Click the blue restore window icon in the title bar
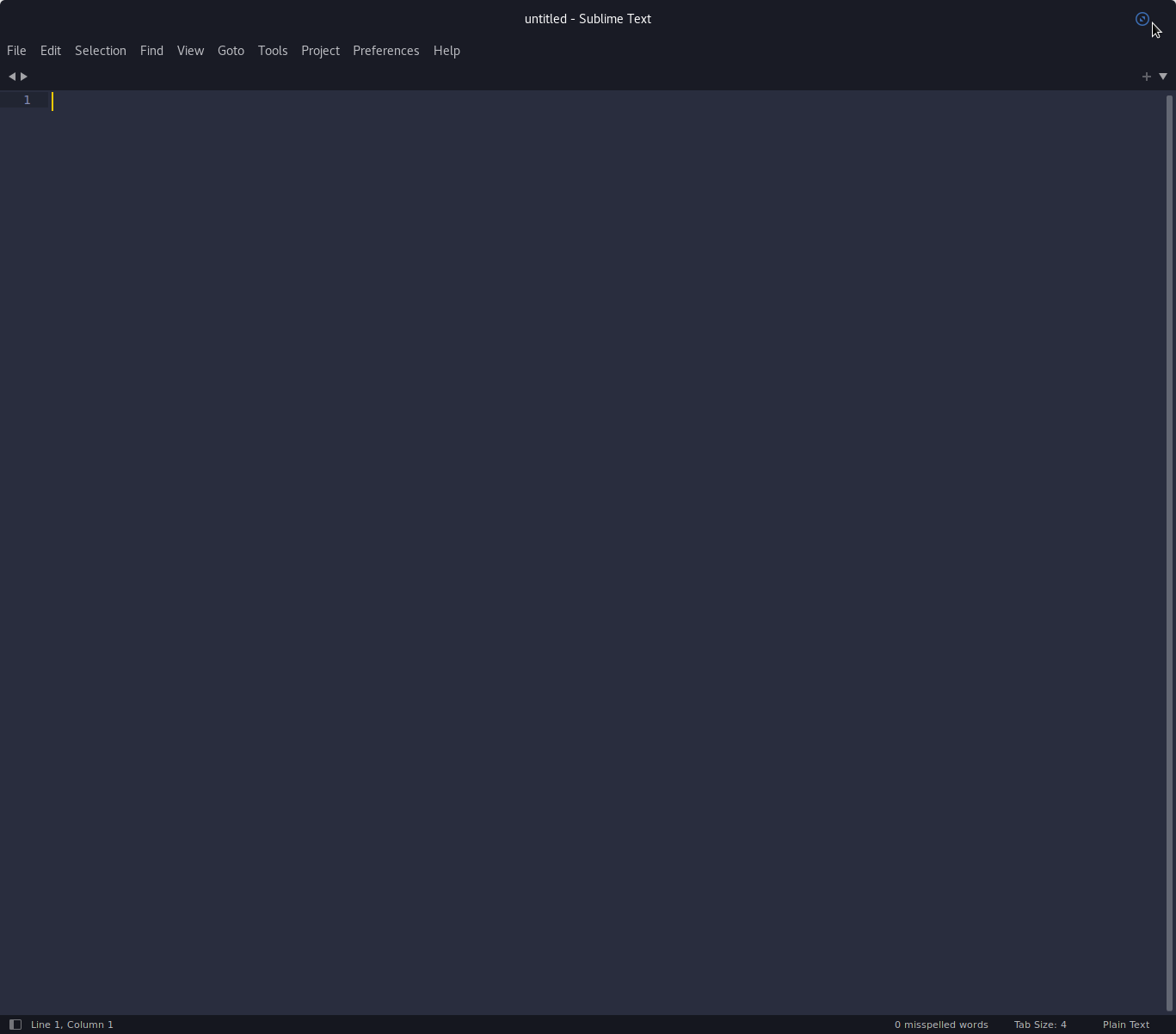 1142,19
